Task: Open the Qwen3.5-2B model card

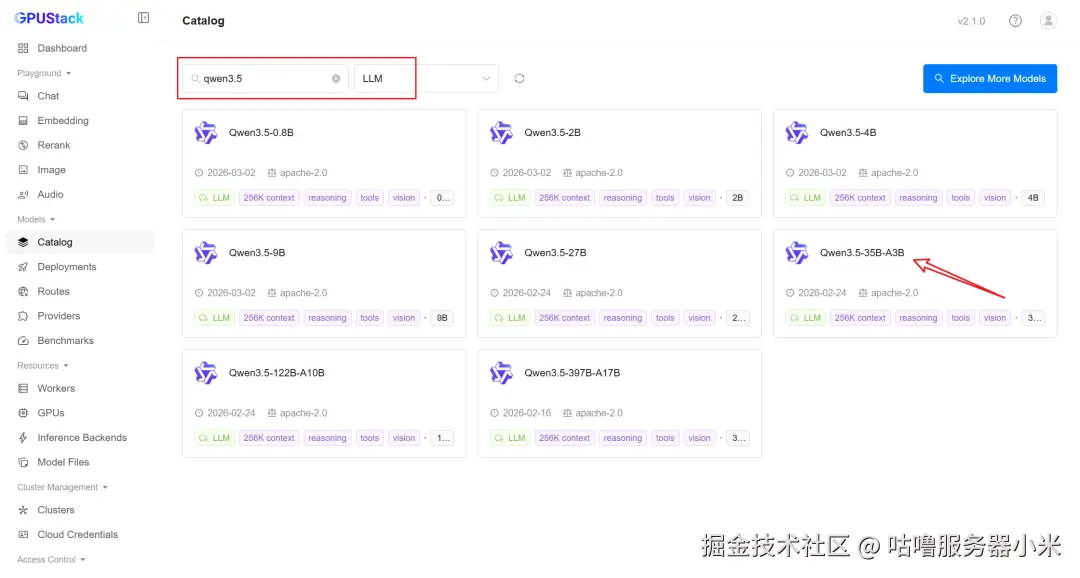Action: [x=619, y=163]
